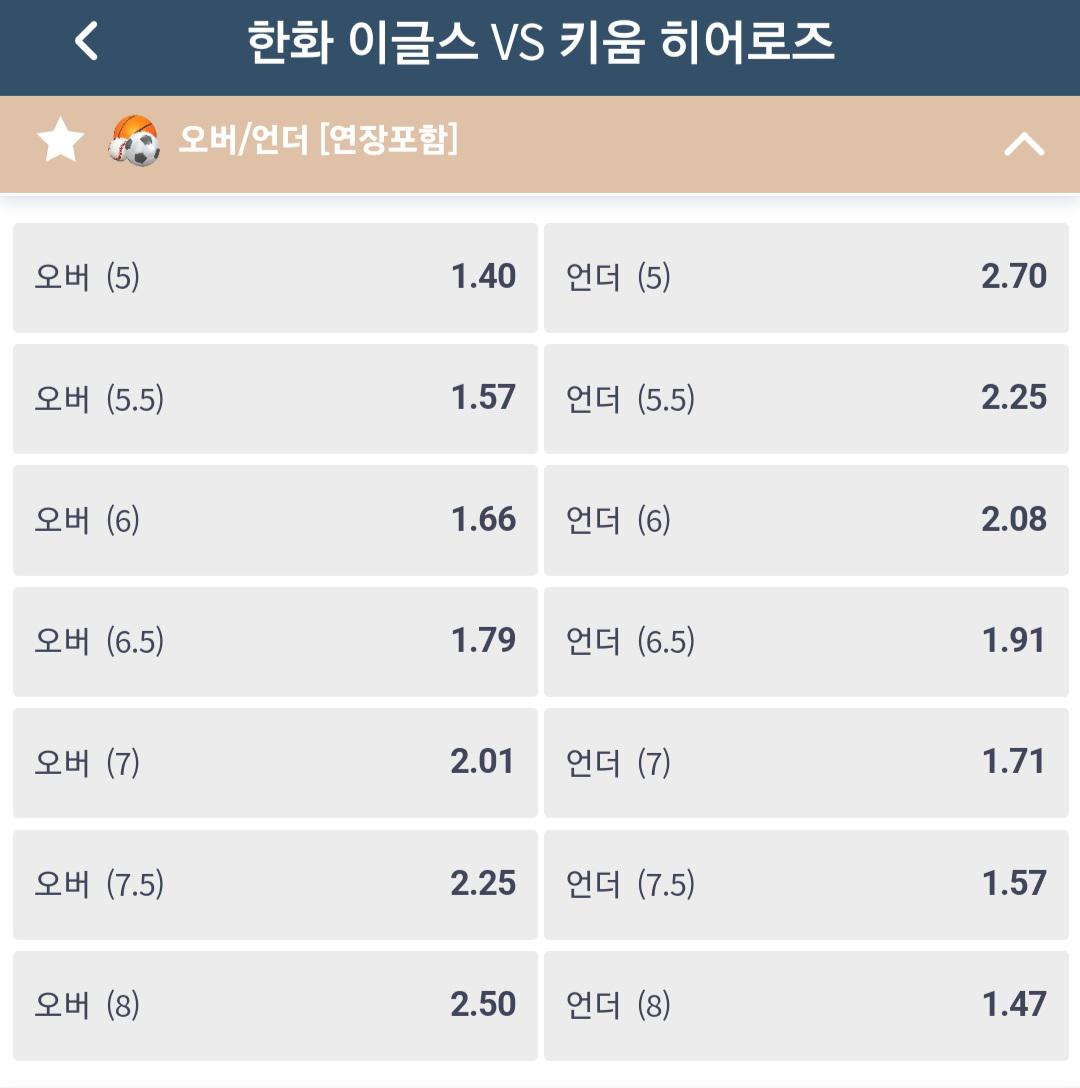Pick 오버 (8) odds 2.50
The image size is (1080, 1088).
276,1006
